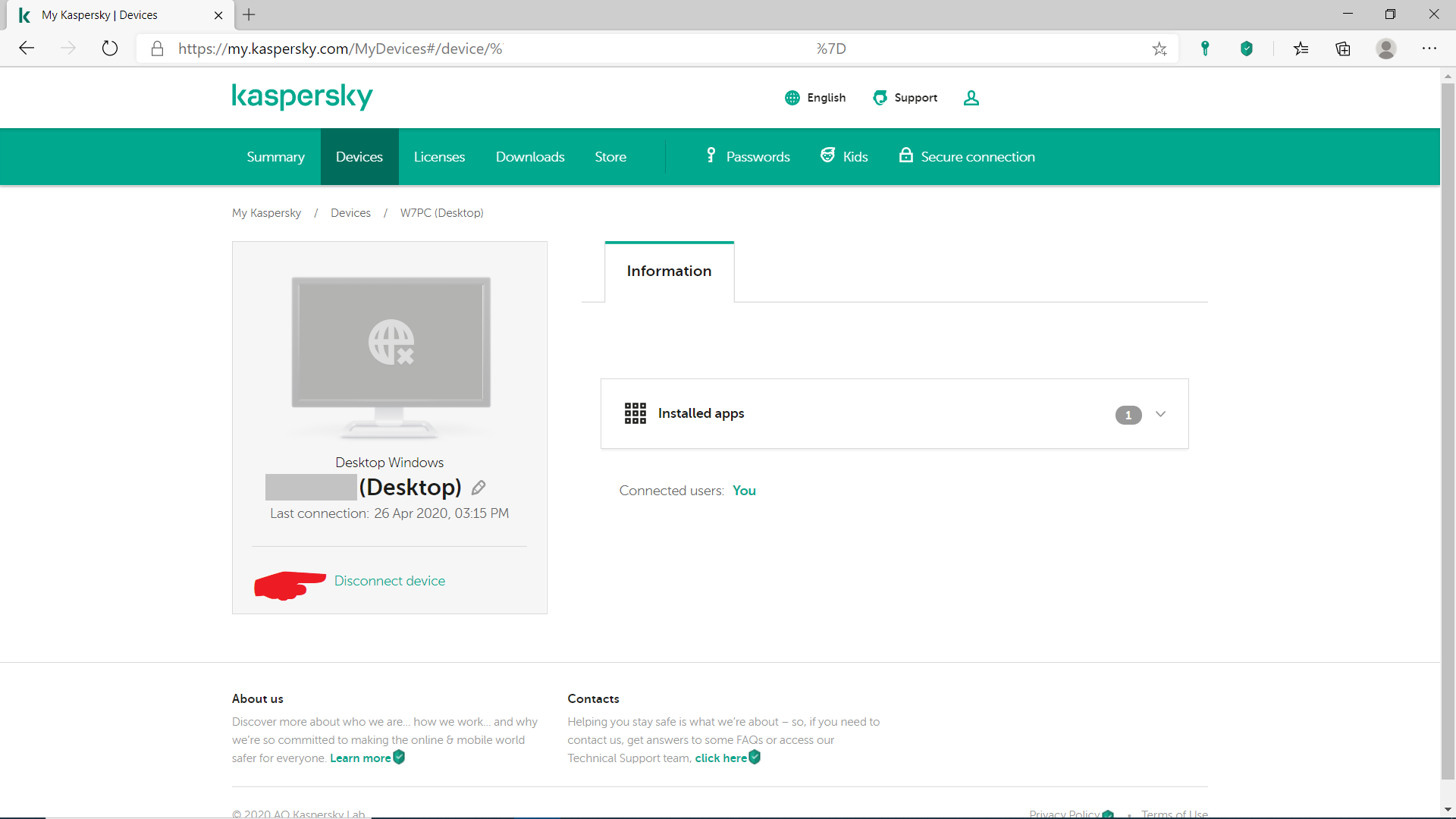Viewport: 1456px width, 819px height.
Task: Open the browser Favorites list icon
Action: click(1301, 49)
